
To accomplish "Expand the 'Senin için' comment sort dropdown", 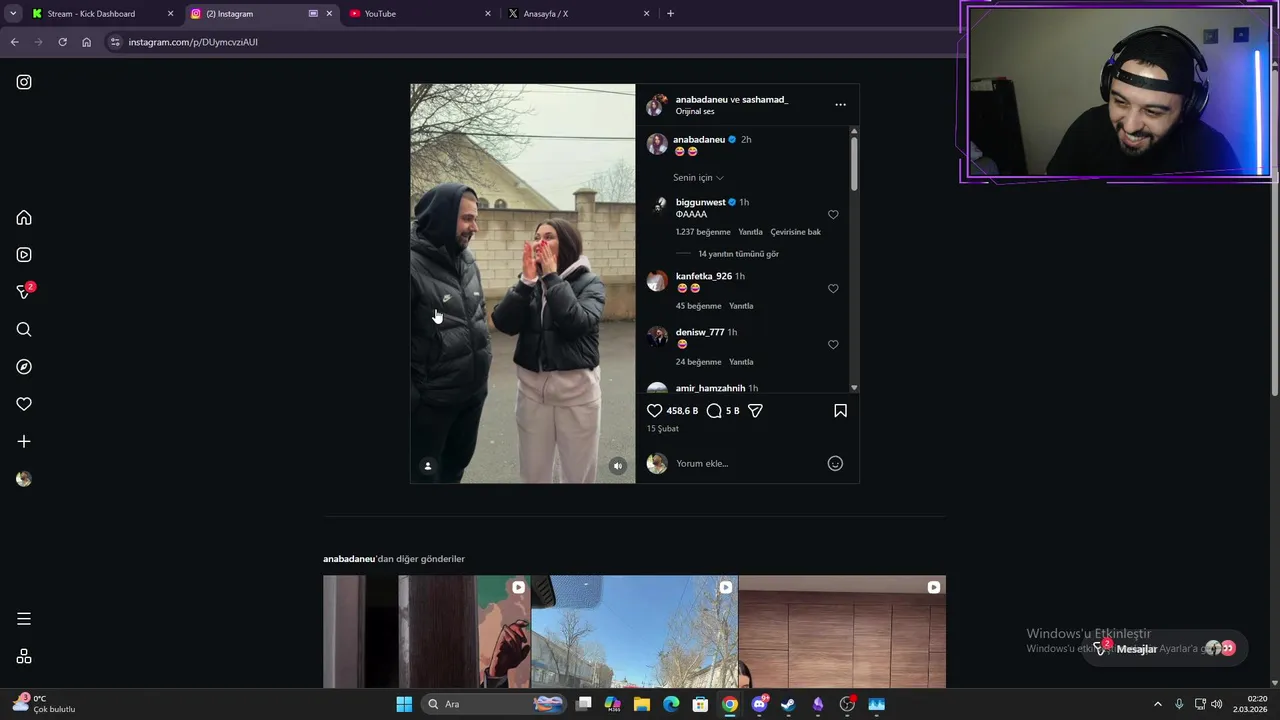I will coord(698,178).
